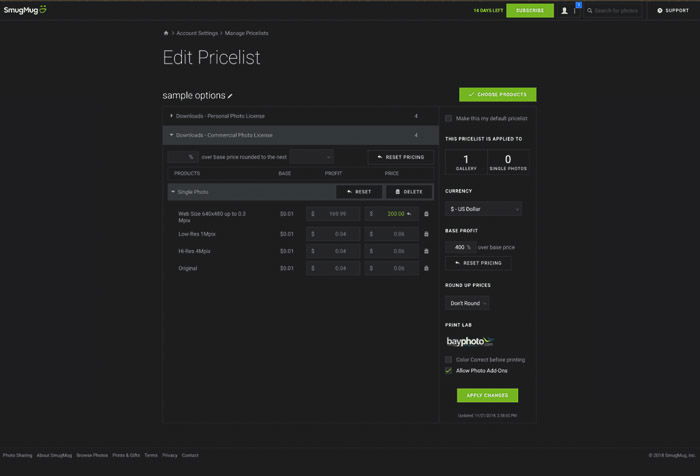Viewport: 700px width, 476px height.
Task: Open Manage Pricelists breadcrumb
Action: click(x=246, y=33)
